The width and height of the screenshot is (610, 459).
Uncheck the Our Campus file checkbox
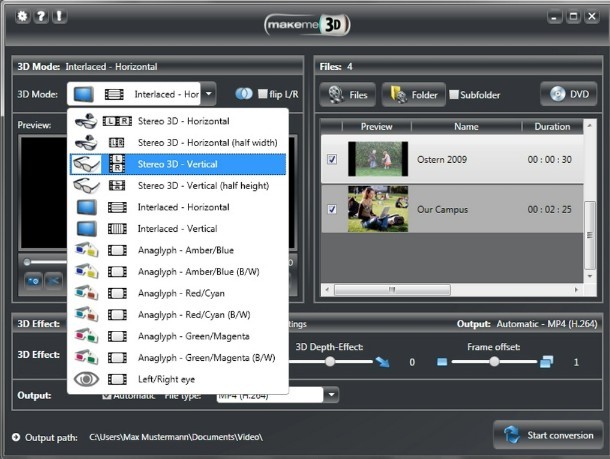(x=332, y=209)
